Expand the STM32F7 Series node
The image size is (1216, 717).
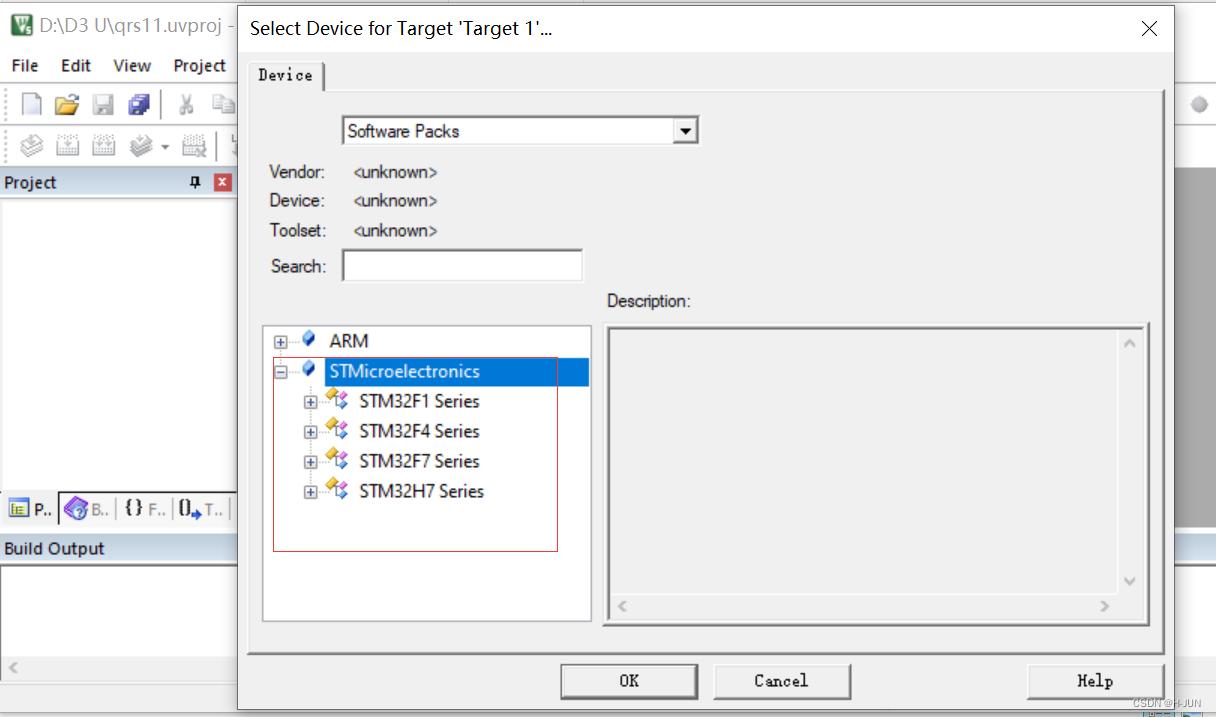[310, 462]
